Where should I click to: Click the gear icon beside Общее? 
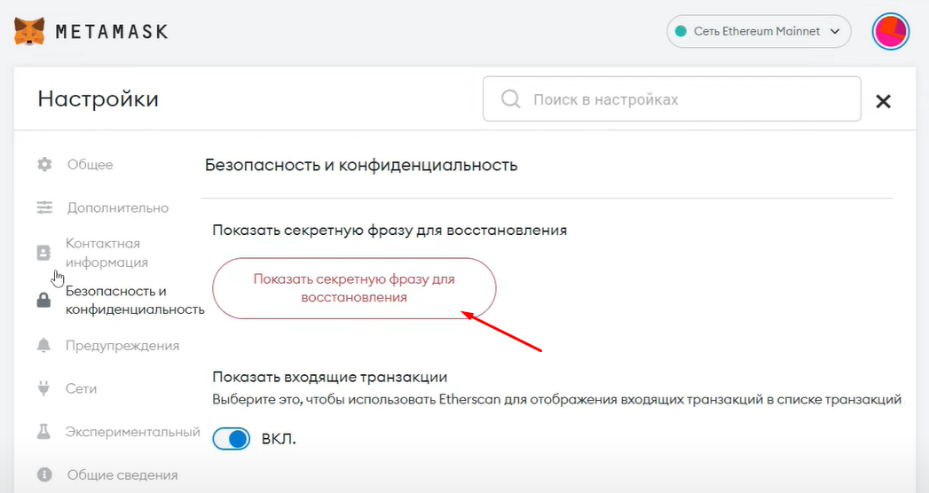(x=44, y=164)
